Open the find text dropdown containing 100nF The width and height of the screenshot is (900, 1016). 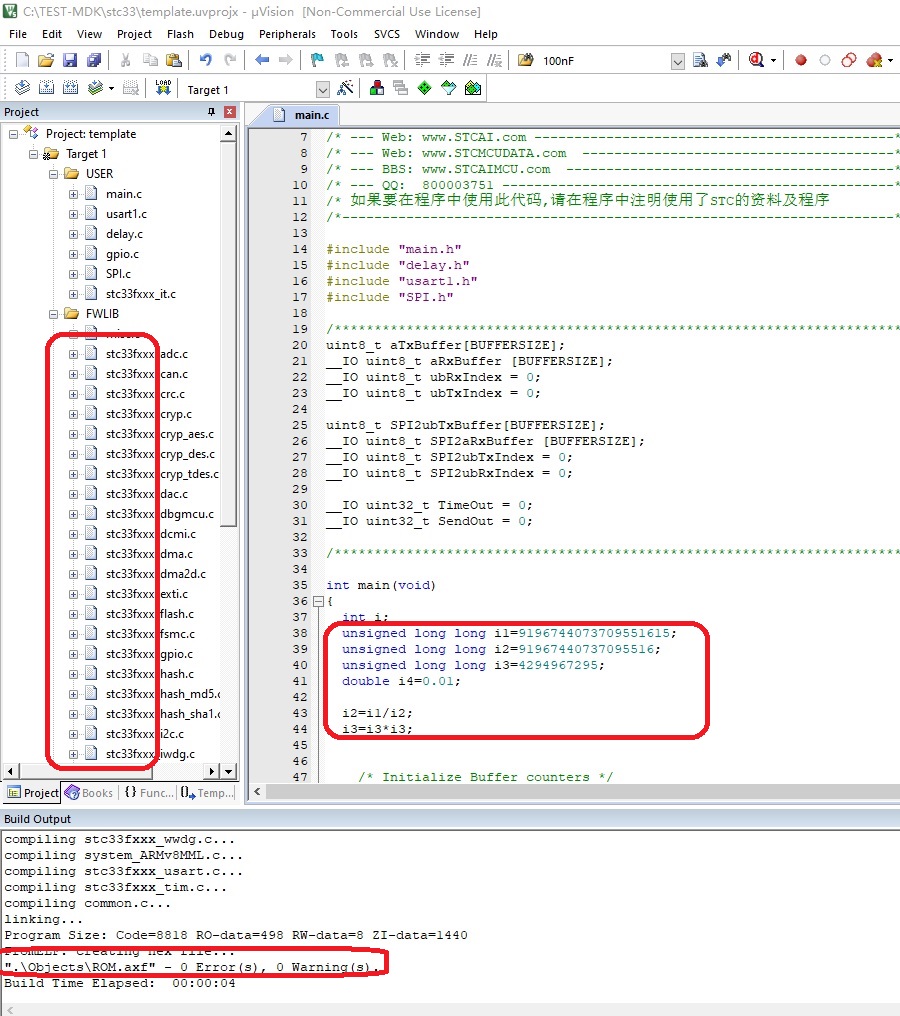click(x=678, y=62)
